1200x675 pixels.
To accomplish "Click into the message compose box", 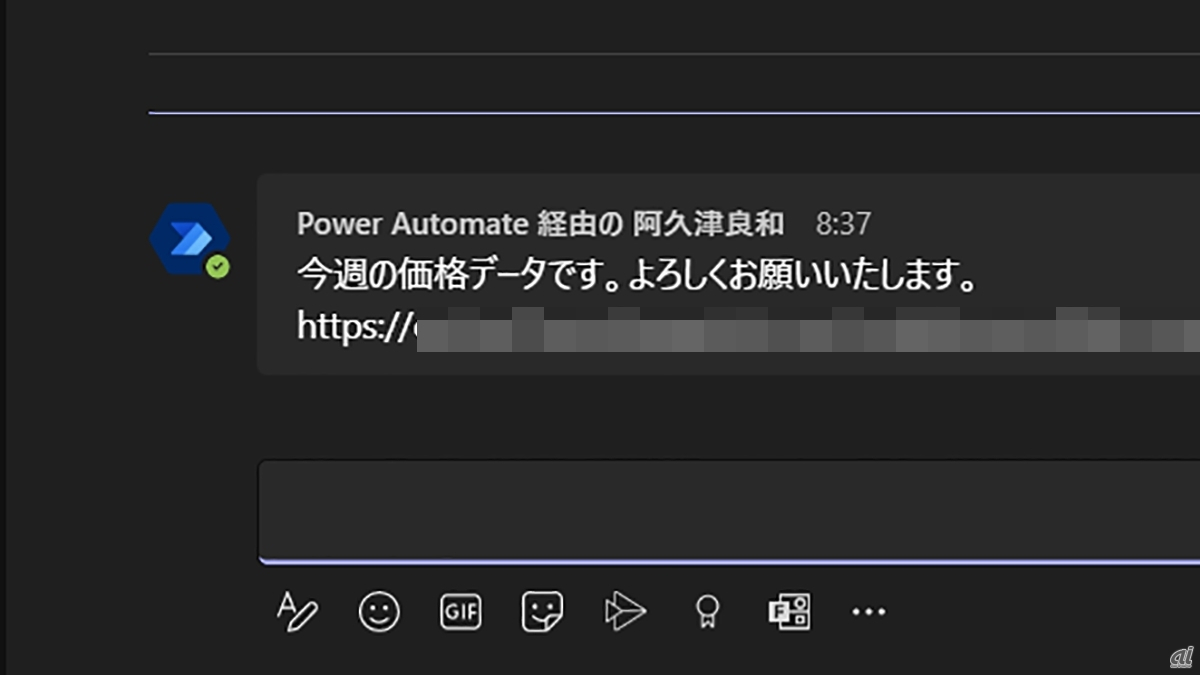I will coord(729,510).
